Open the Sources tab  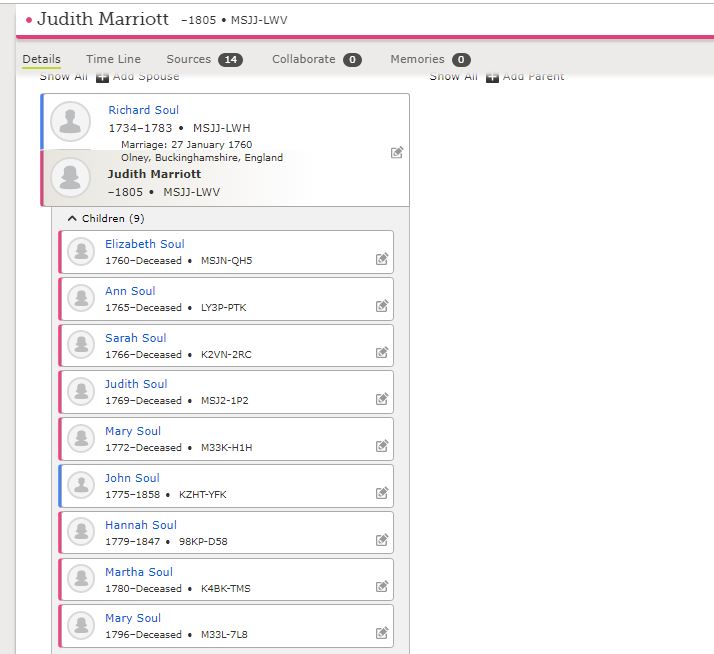[204, 59]
